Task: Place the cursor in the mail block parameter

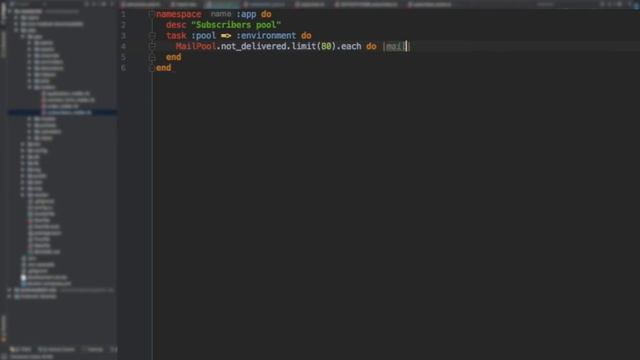Action: coord(395,46)
